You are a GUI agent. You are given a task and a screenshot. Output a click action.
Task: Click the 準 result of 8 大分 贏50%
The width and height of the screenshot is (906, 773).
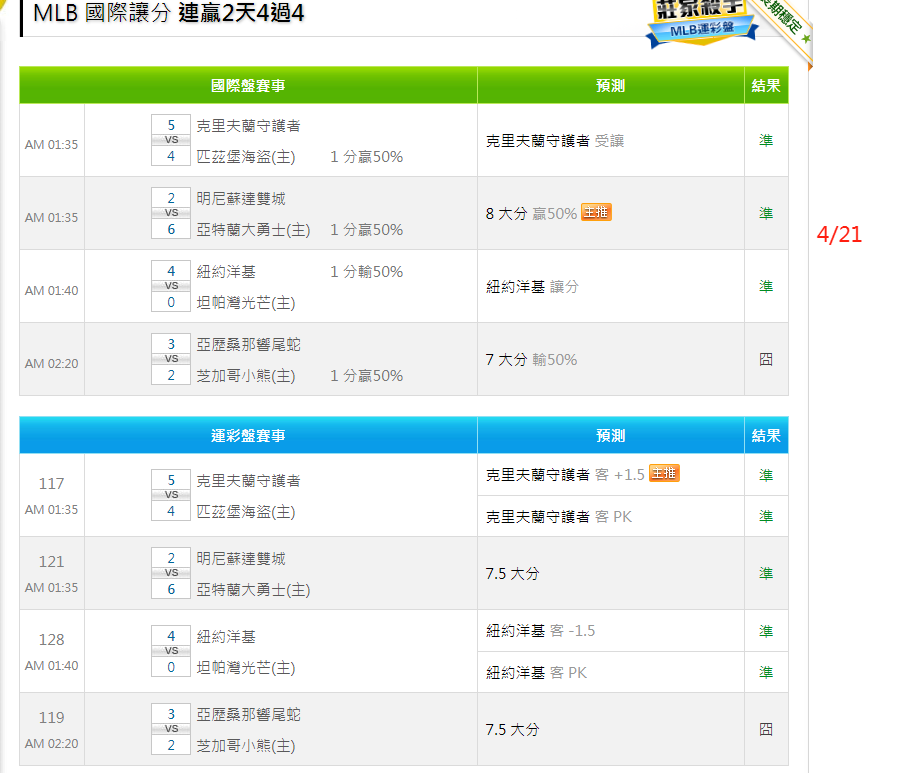pyautogui.click(x=766, y=213)
